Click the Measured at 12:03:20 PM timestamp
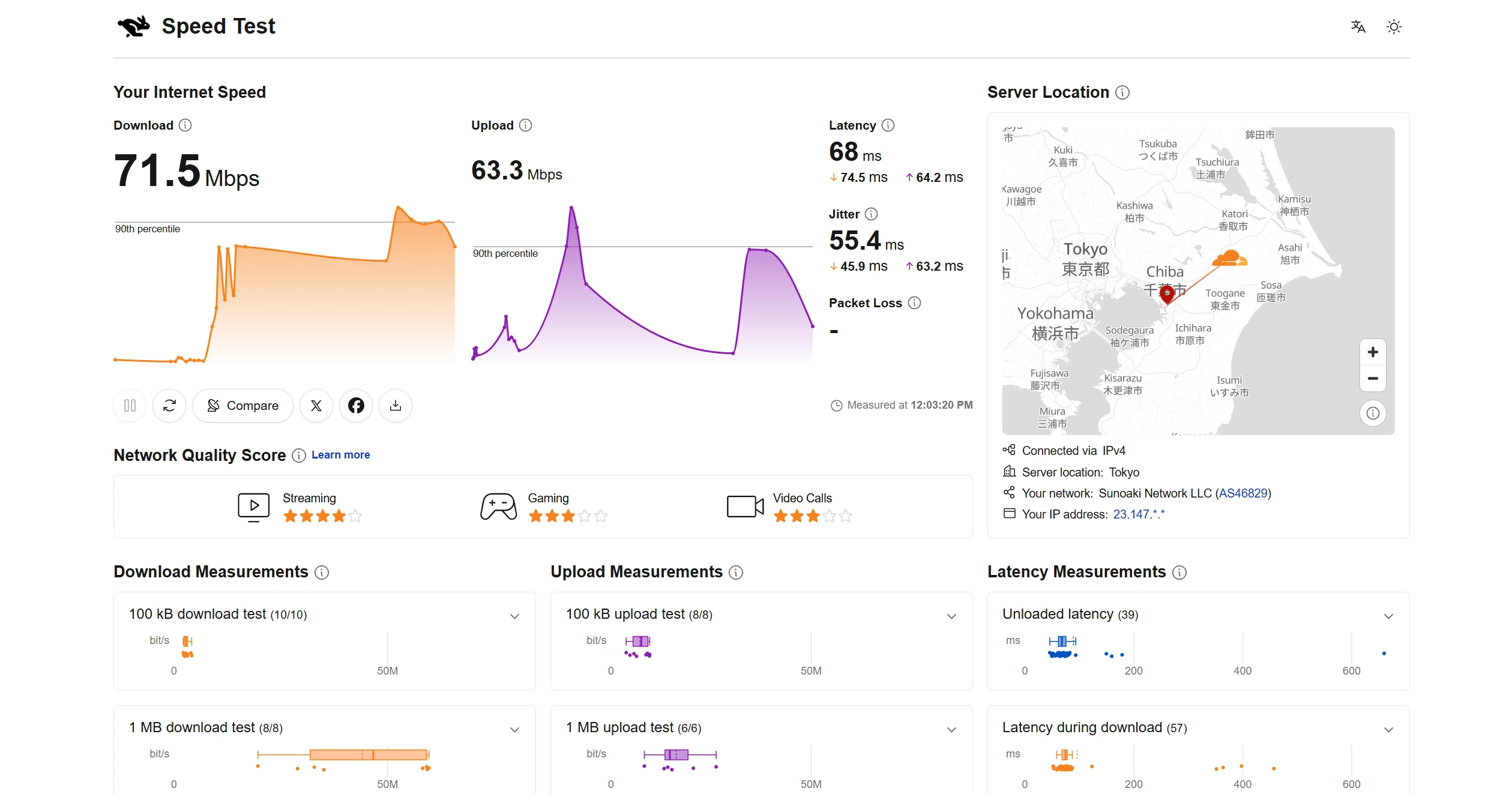This screenshot has height=794, width=1512. [x=902, y=406]
